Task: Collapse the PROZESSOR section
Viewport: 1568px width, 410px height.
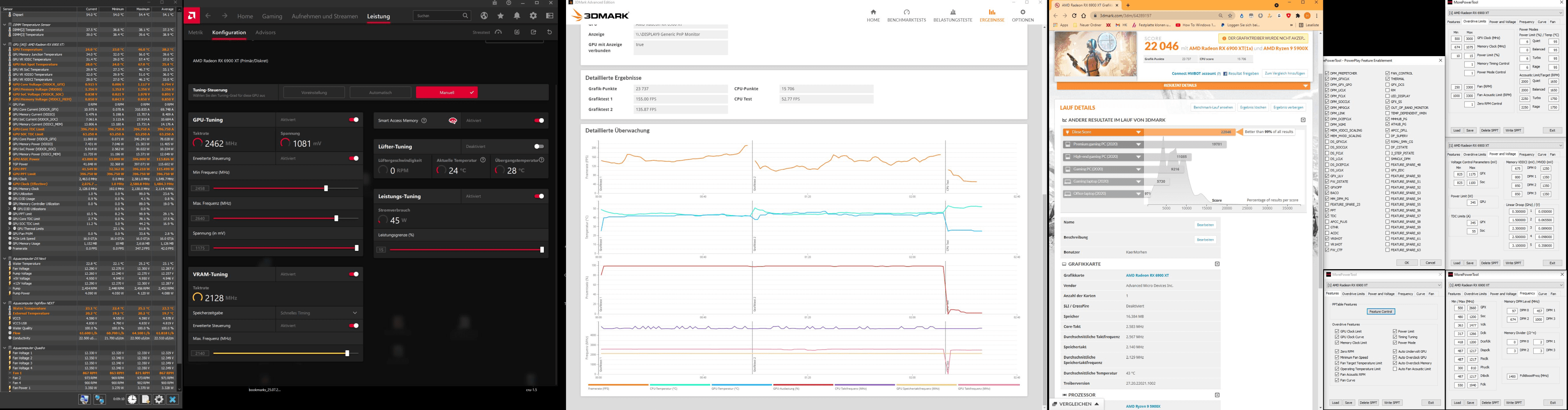Action: (x=1218, y=396)
